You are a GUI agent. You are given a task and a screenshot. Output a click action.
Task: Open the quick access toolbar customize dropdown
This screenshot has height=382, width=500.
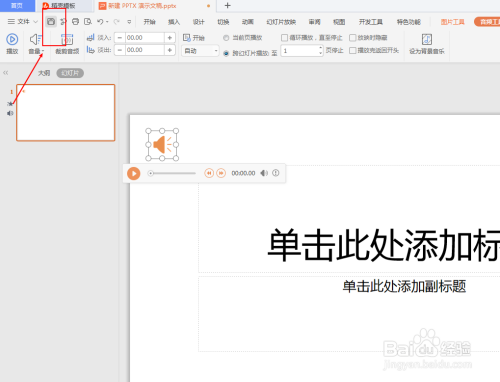[129, 22]
